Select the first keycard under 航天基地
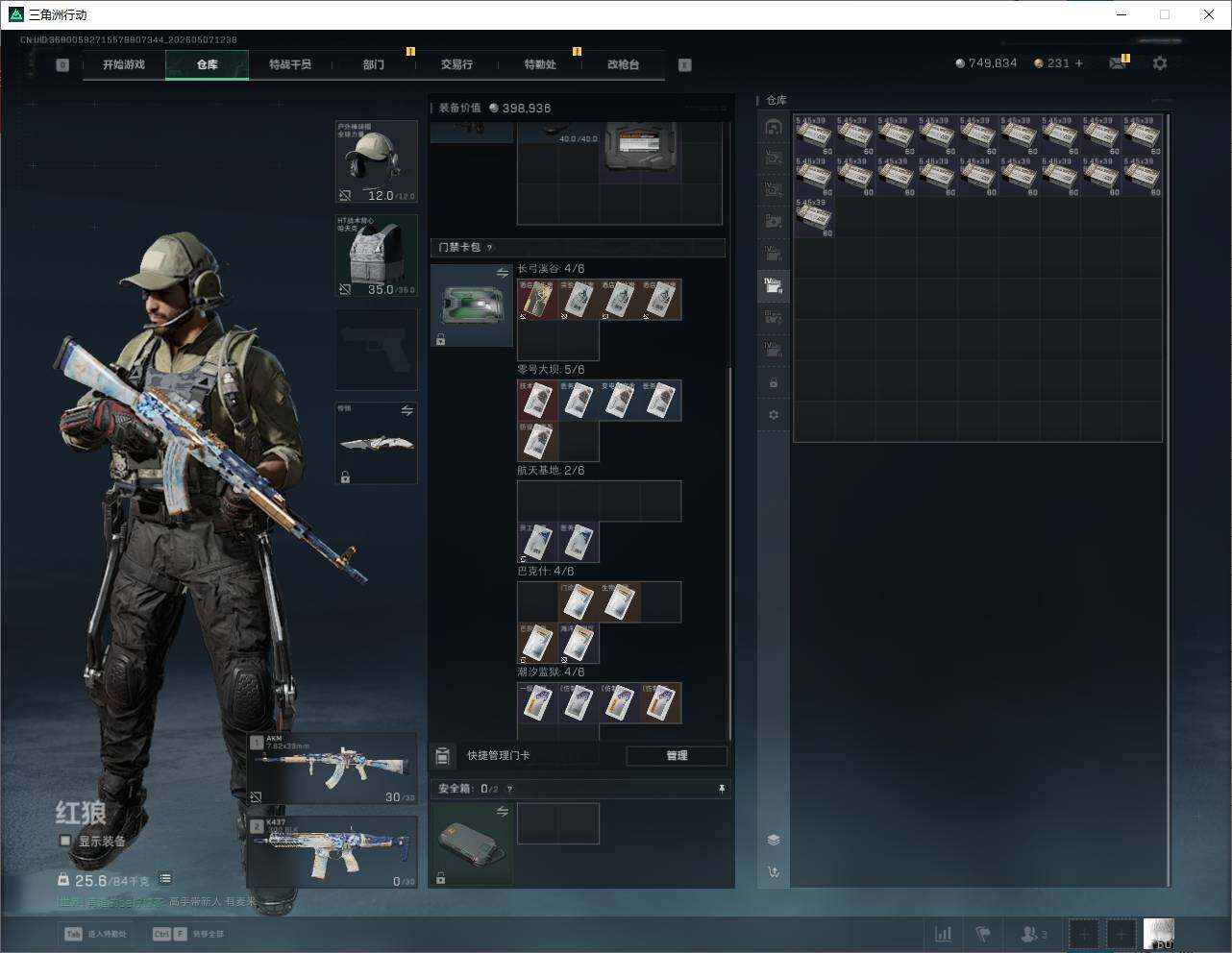Image resolution: width=1232 pixels, height=953 pixels. coord(538,542)
